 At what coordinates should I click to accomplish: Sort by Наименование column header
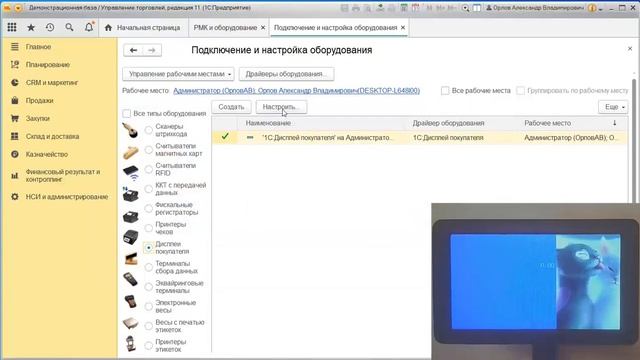click(268, 123)
